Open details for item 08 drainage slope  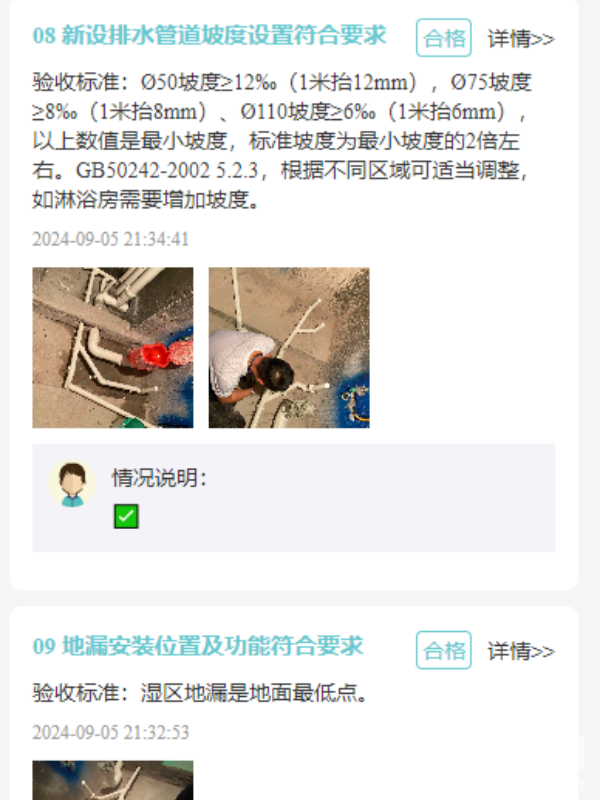coord(521,38)
